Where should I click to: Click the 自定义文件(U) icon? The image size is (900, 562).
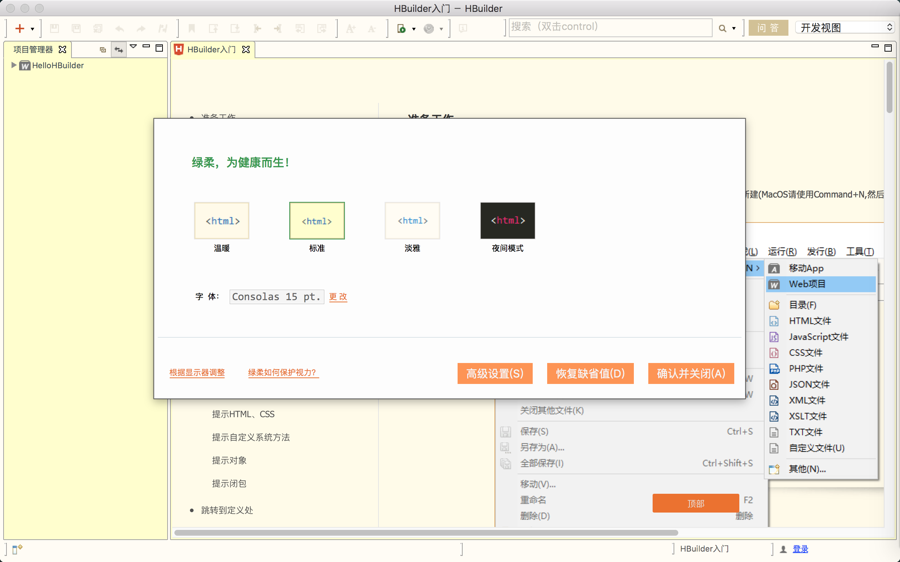(x=774, y=448)
